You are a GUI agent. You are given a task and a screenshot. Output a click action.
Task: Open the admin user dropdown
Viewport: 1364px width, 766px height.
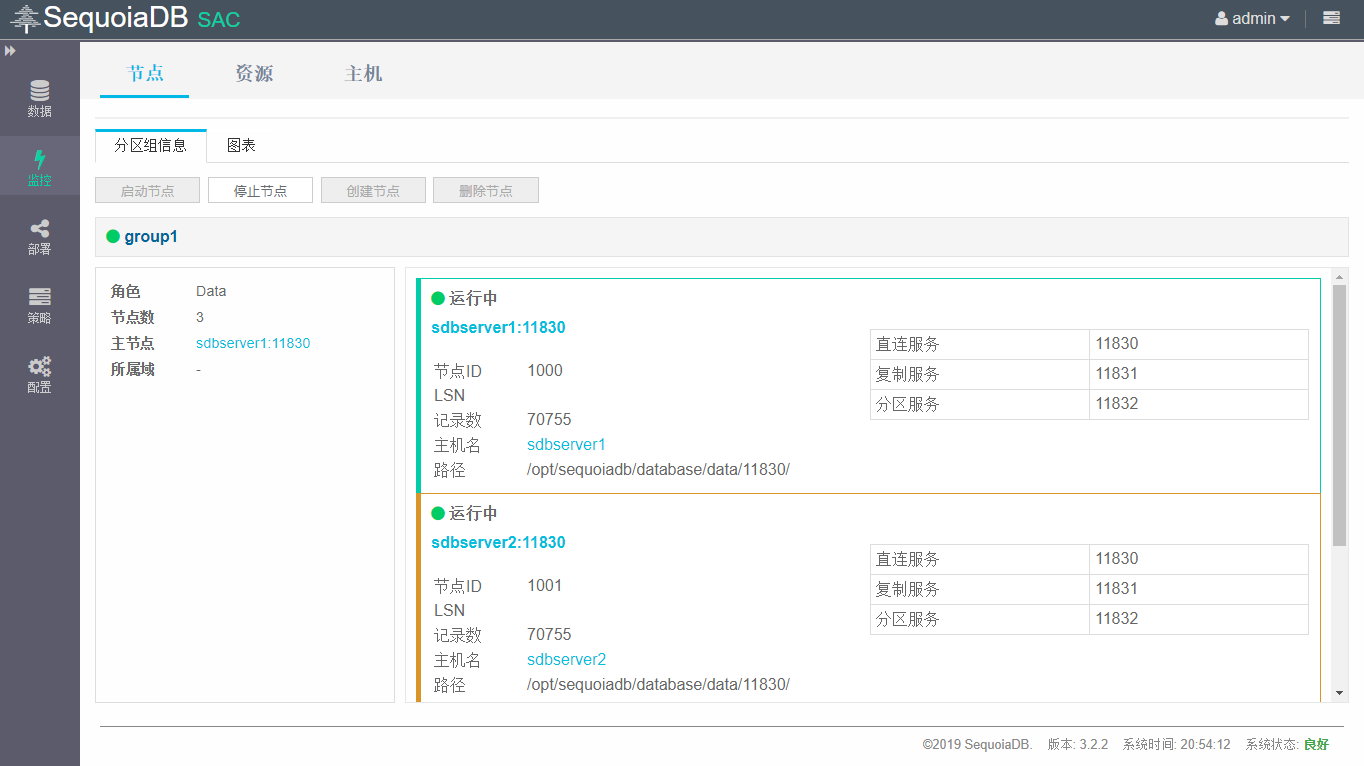point(1252,18)
